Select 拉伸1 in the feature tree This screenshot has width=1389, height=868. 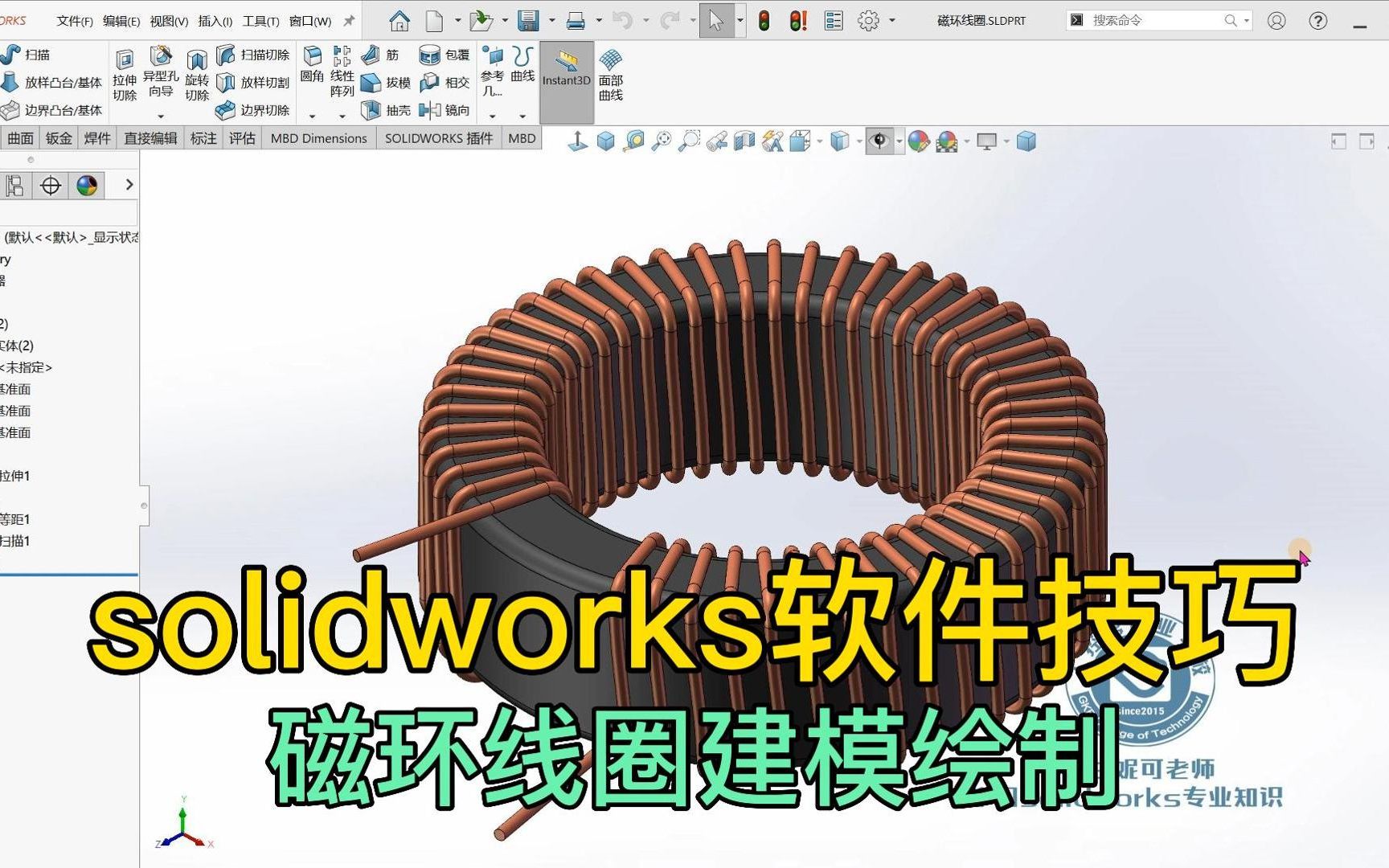[x=15, y=476]
